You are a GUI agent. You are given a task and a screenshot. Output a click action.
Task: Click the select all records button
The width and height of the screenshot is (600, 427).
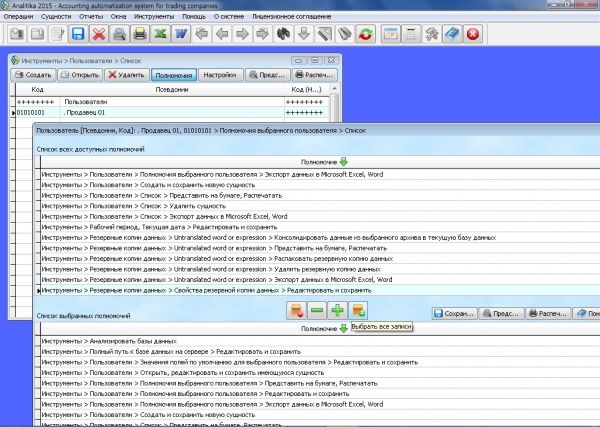coord(359,312)
